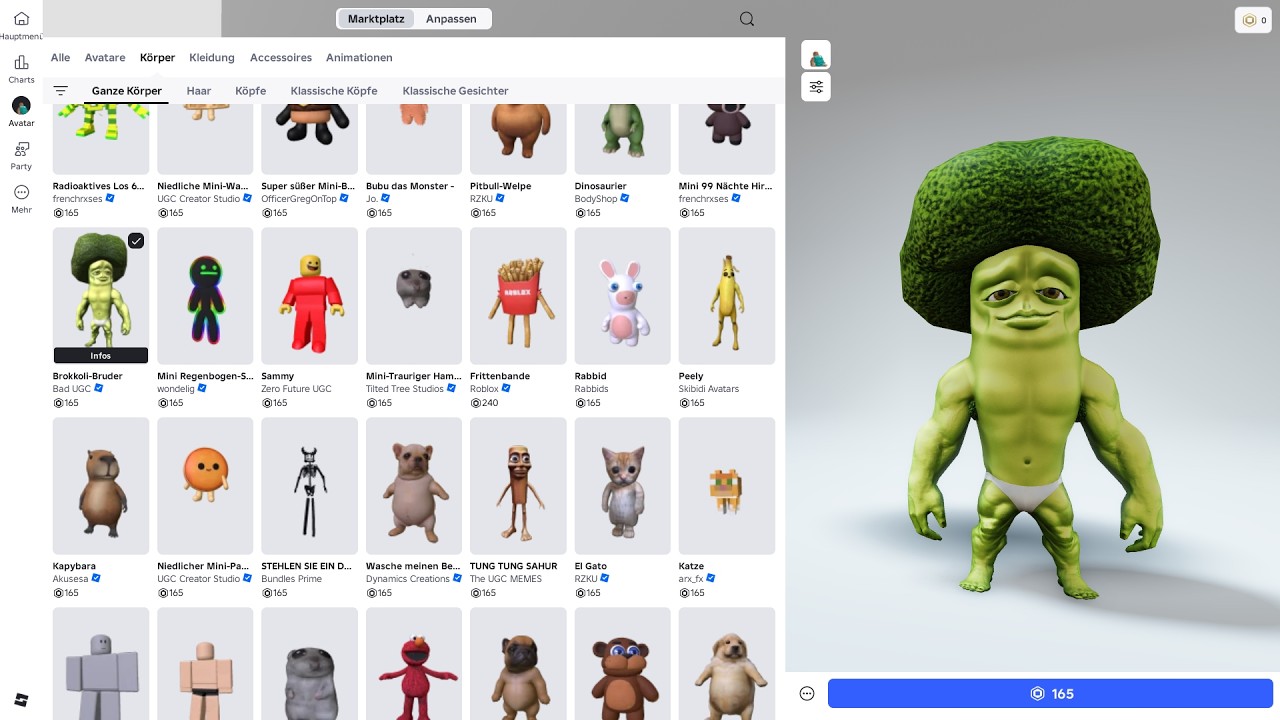Viewport: 1280px width, 720px height.
Task: Open the three-dot options beside the buy button
Action: pos(807,694)
